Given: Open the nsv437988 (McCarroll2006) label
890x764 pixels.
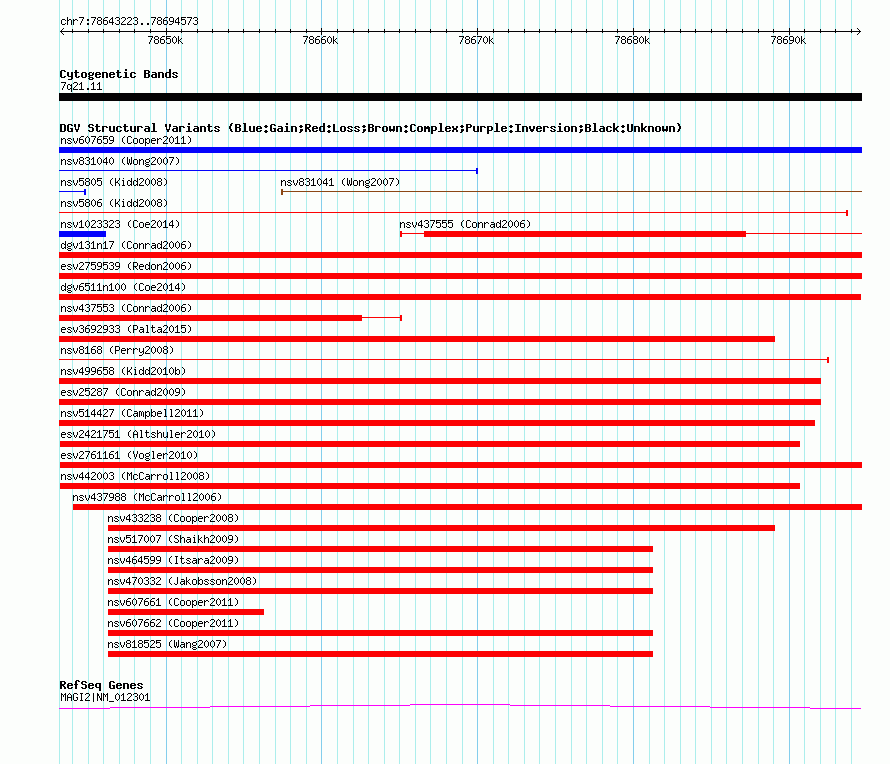Looking at the screenshot, I should pos(147,497).
